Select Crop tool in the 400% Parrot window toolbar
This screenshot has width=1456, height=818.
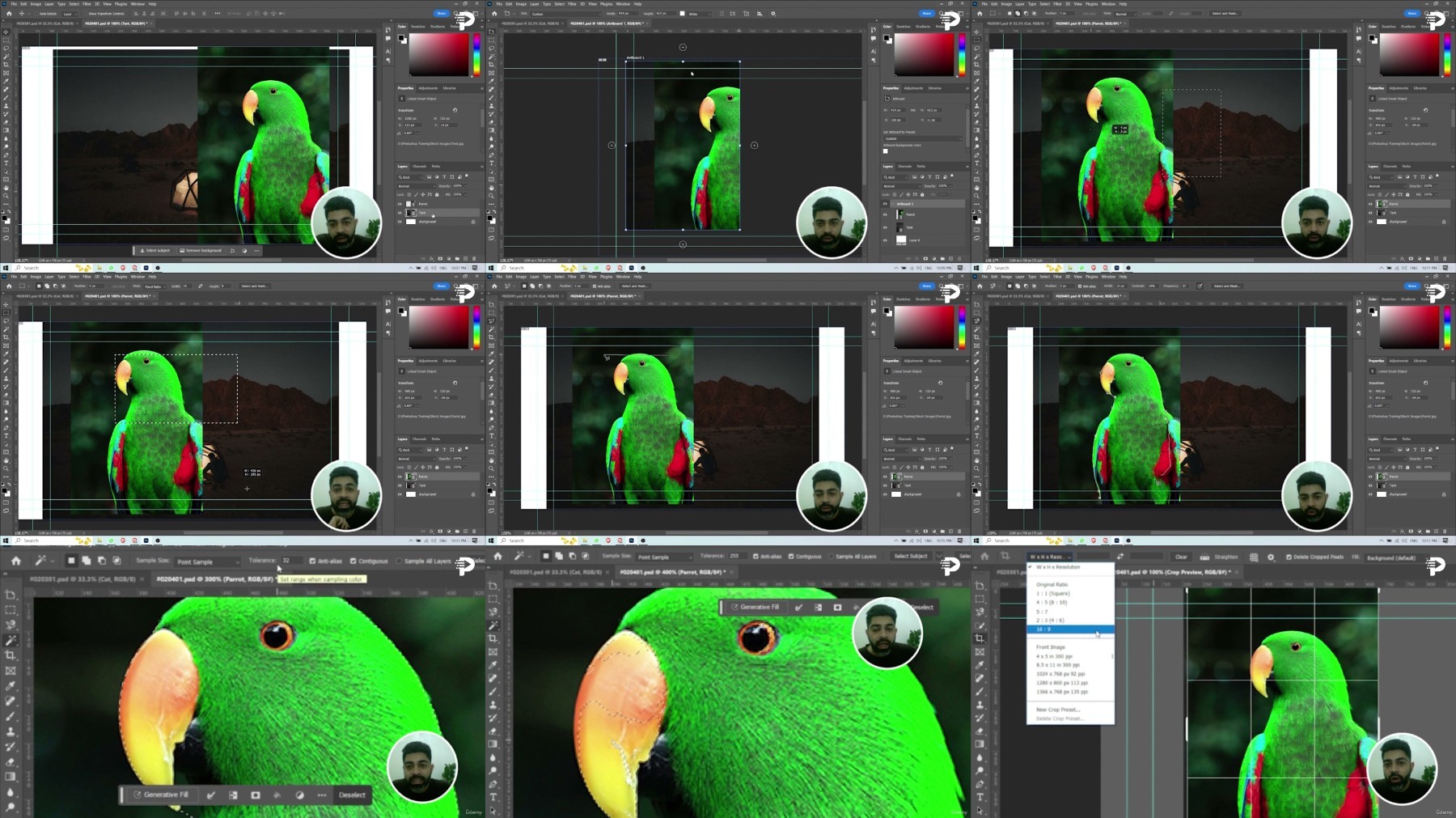pos(493,638)
